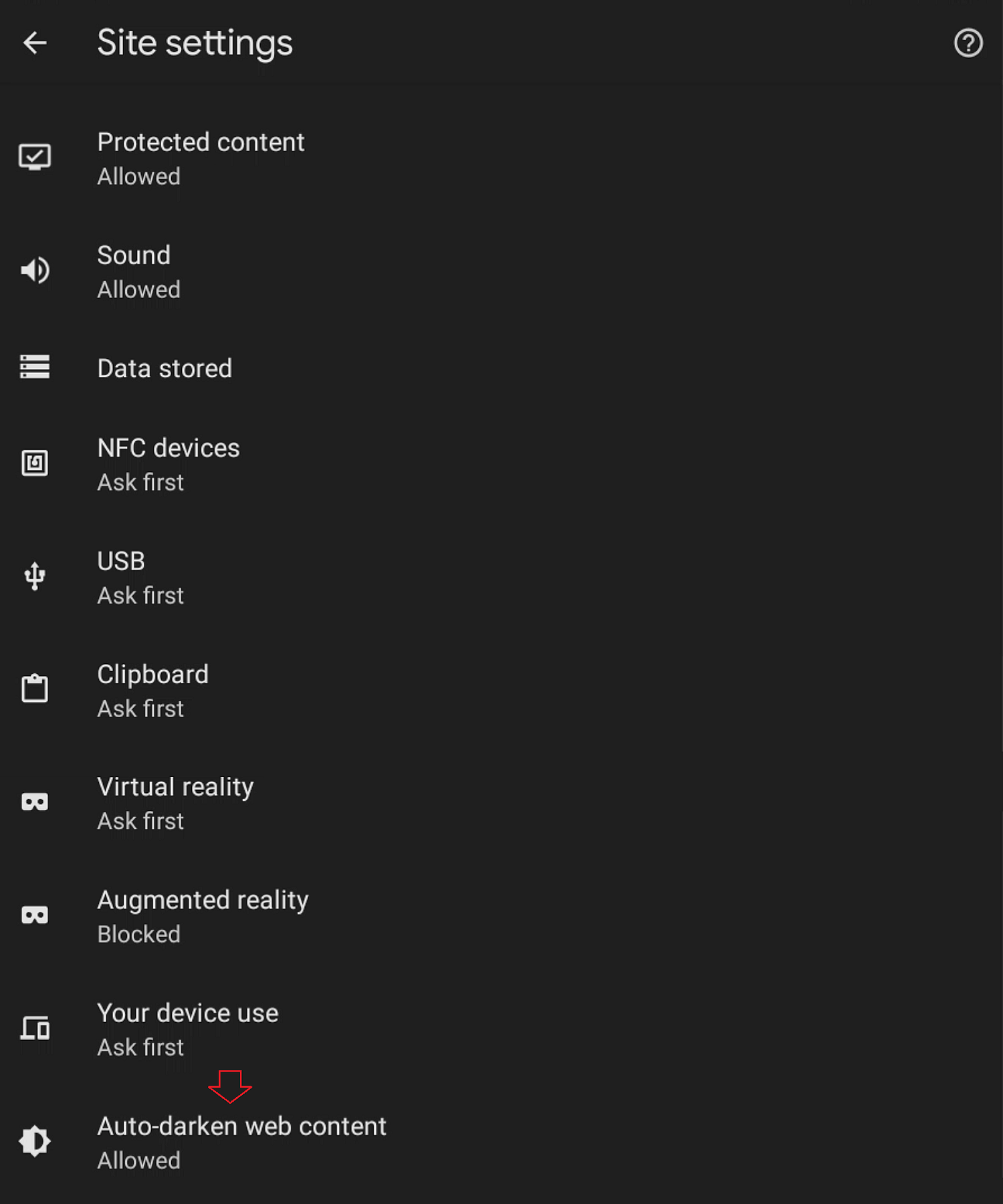Screen dimensions: 1003x1204
Task: Tap the Clipboard icon
Action: coord(35,689)
